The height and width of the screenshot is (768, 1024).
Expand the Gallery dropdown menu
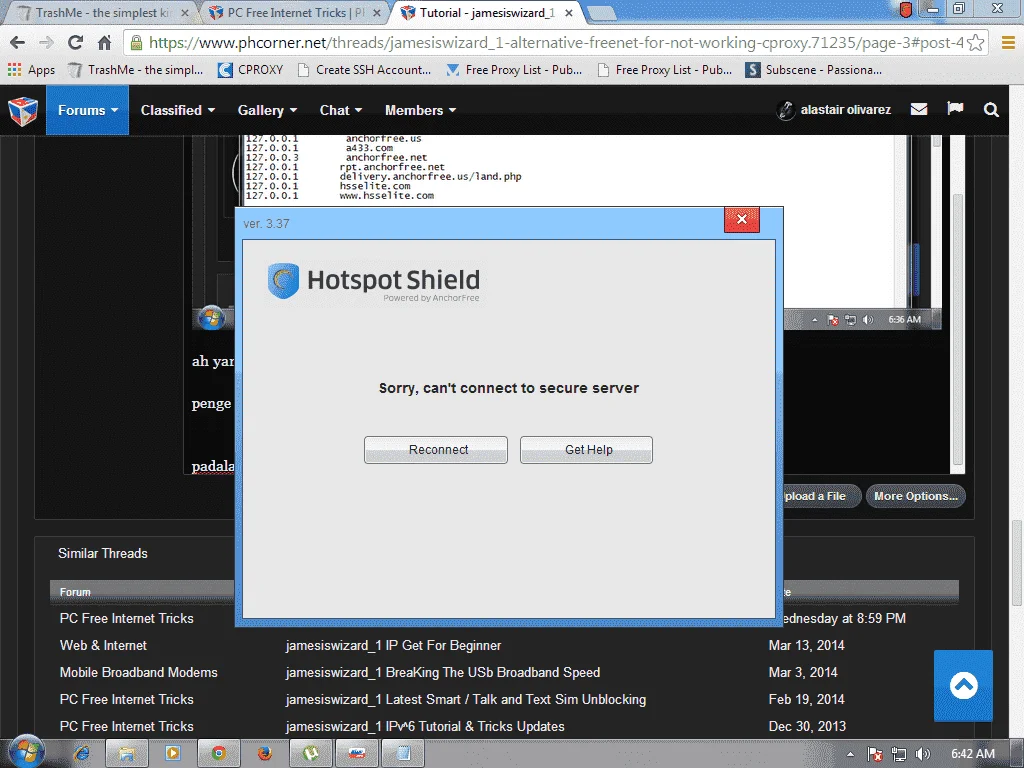coord(267,110)
